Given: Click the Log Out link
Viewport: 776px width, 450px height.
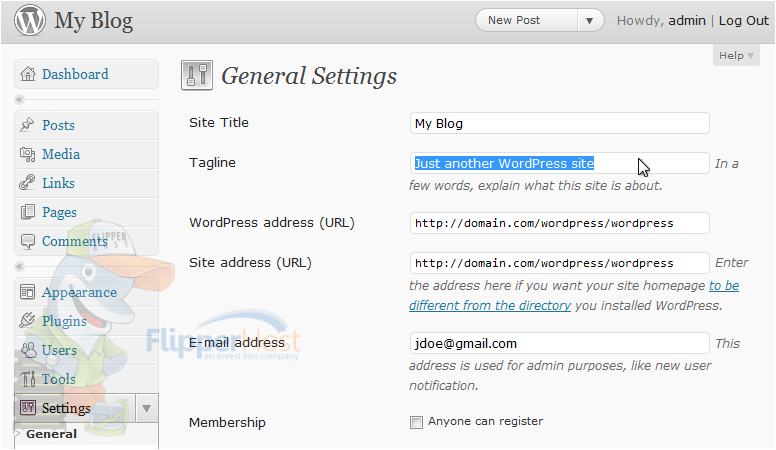Looking at the screenshot, I should 743,20.
